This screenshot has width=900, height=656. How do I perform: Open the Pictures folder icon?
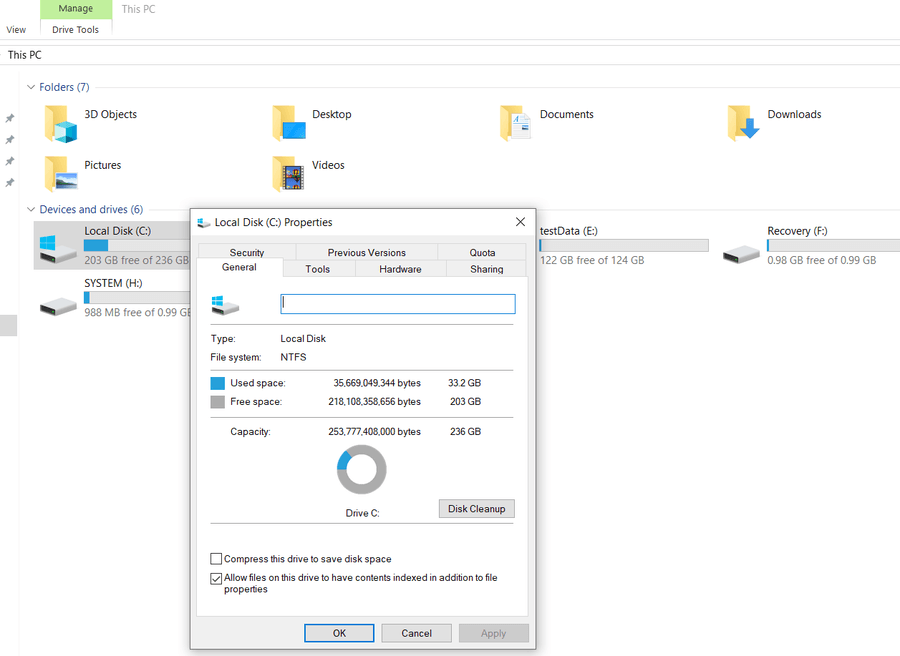coord(60,173)
